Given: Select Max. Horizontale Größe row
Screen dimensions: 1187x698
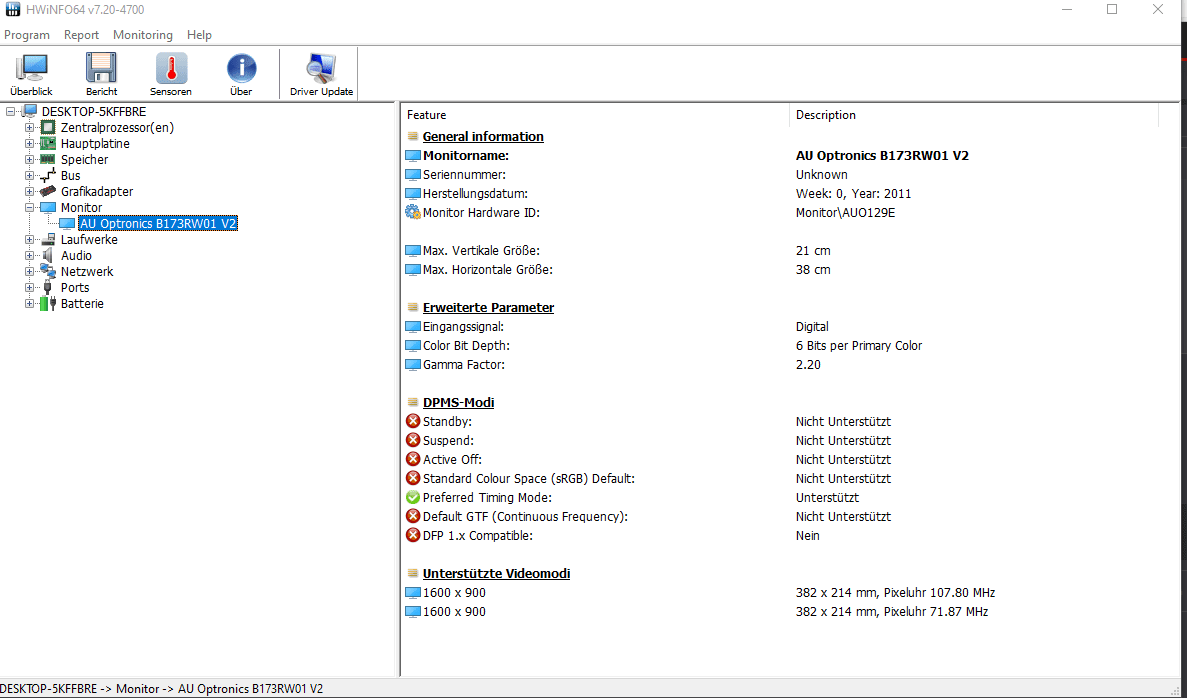Looking at the screenshot, I should pyautogui.click(x=780, y=270).
